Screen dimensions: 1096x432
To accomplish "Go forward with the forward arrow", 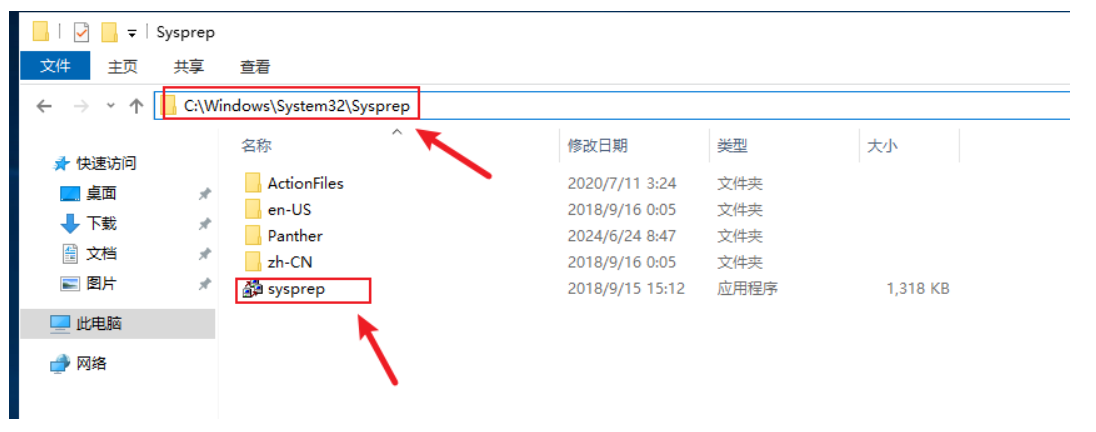I will tap(81, 106).
